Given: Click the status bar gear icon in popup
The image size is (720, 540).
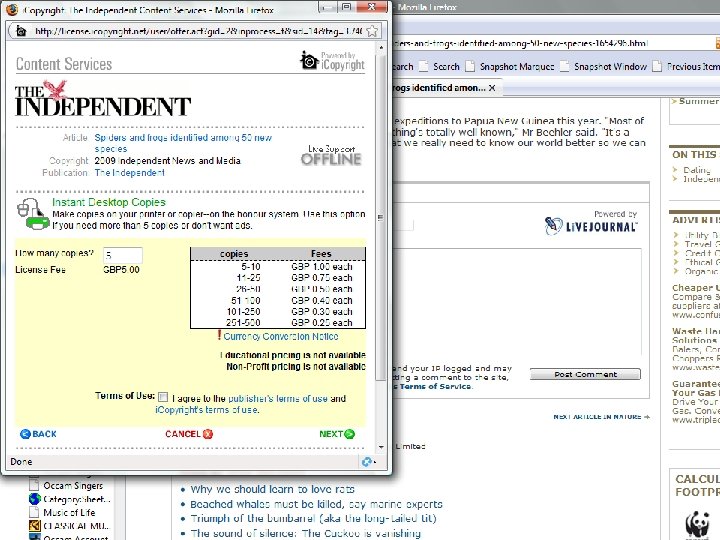Looking at the screenshot, I should tap(367, 462).
